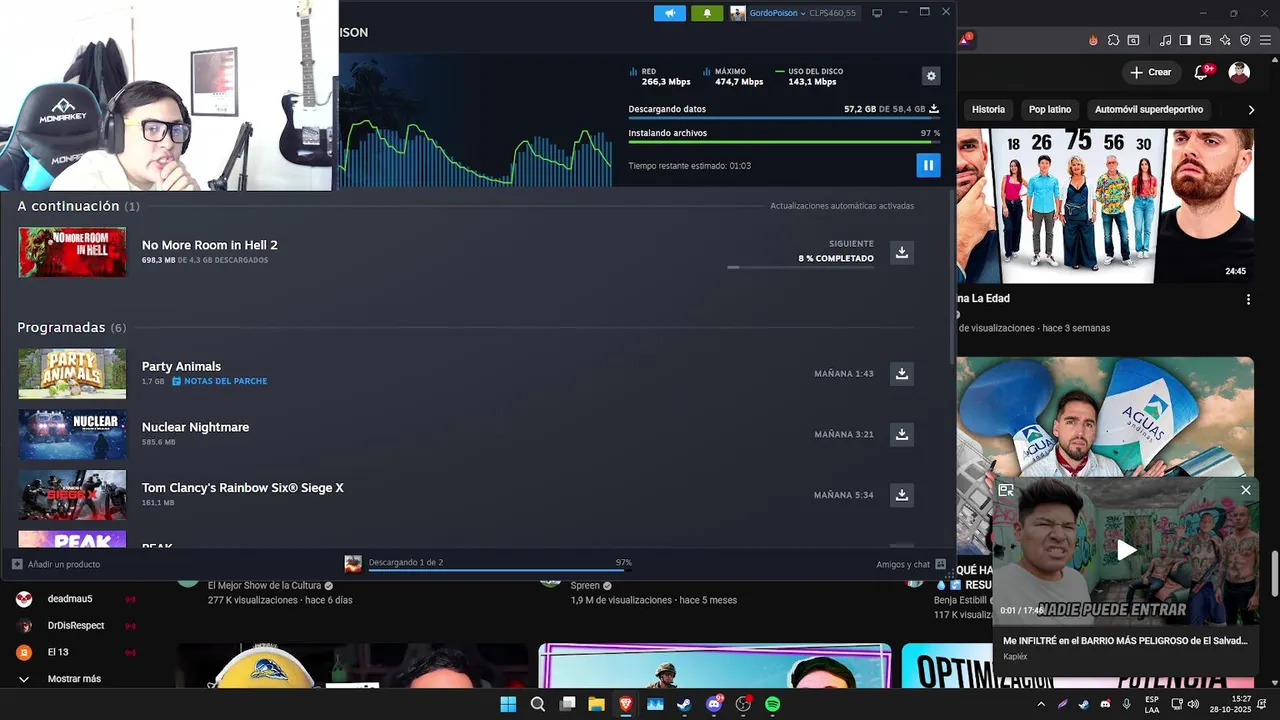This screenshot has height=720, width=1280.
Task: Switch to Steam in the taskbar
Action: [684, 704]
